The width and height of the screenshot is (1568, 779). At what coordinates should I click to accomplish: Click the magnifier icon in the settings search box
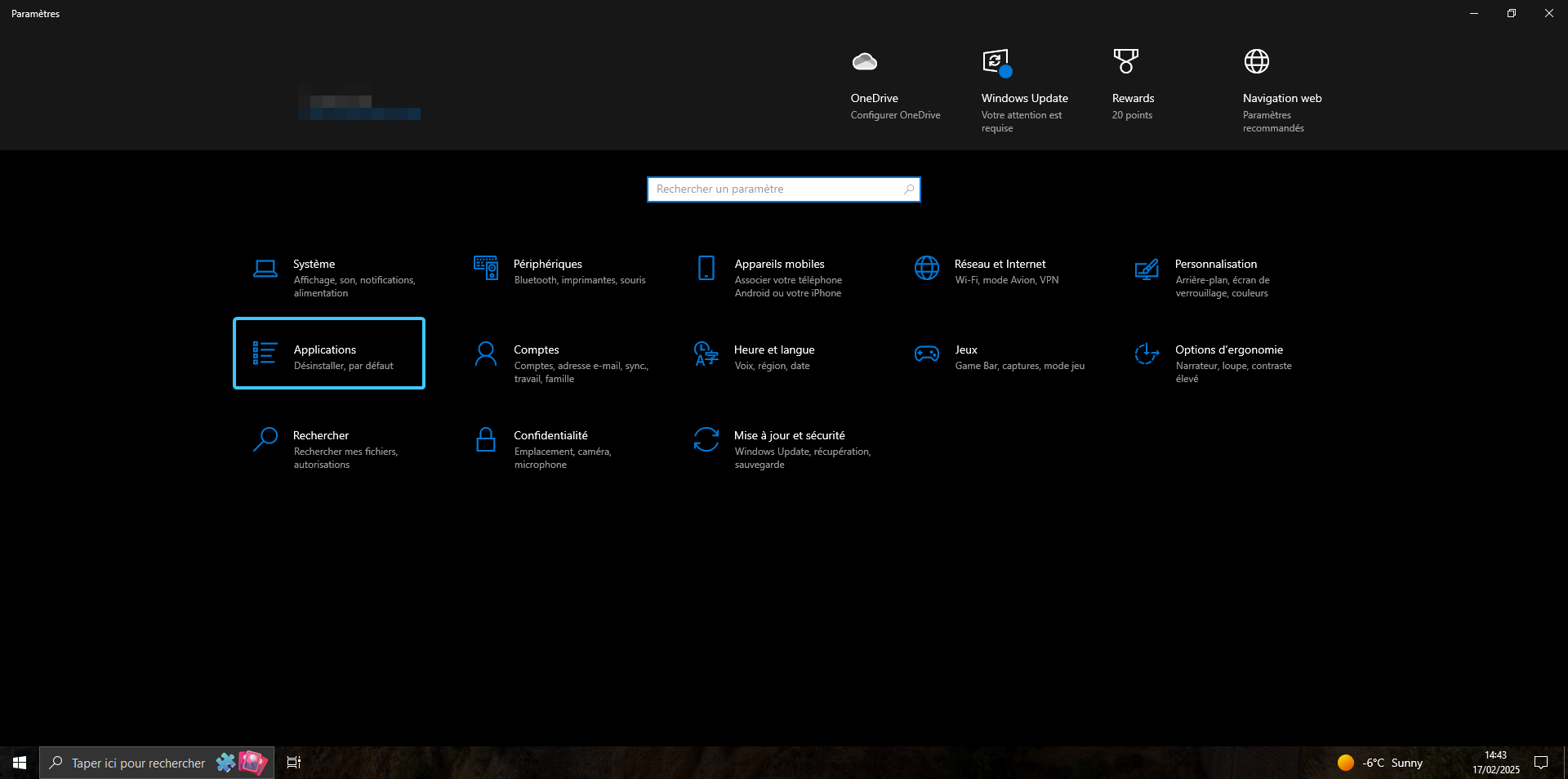(909, 189)
